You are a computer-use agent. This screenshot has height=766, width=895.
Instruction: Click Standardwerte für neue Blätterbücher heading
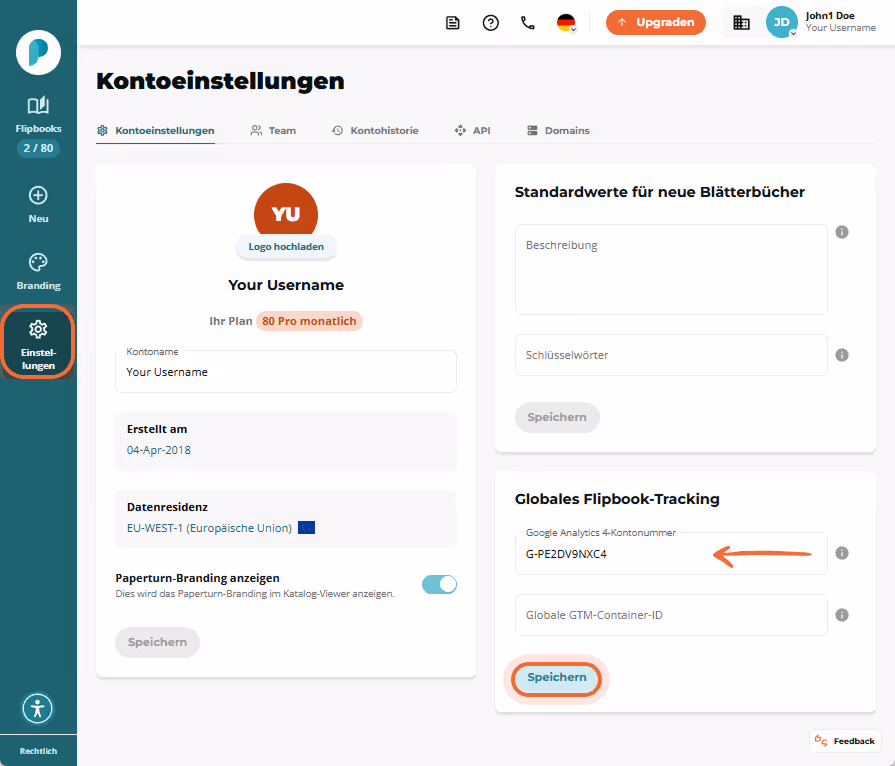click(660, 192)
